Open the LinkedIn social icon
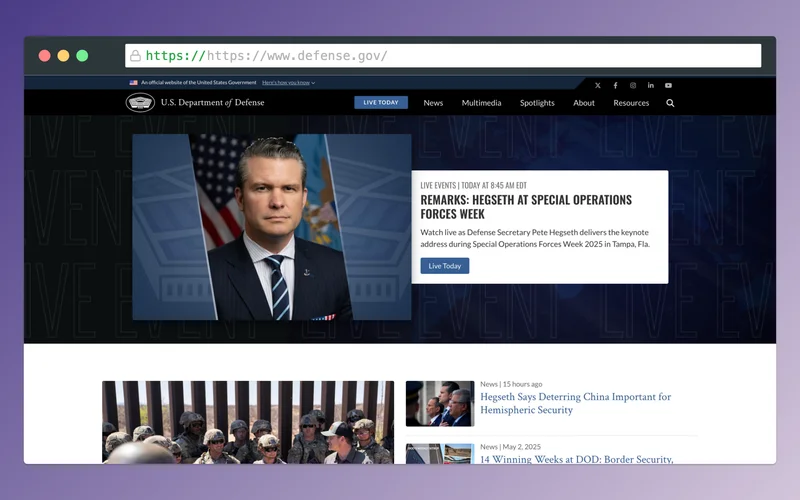This screenshot has width=800, height=500. point(651,86)
